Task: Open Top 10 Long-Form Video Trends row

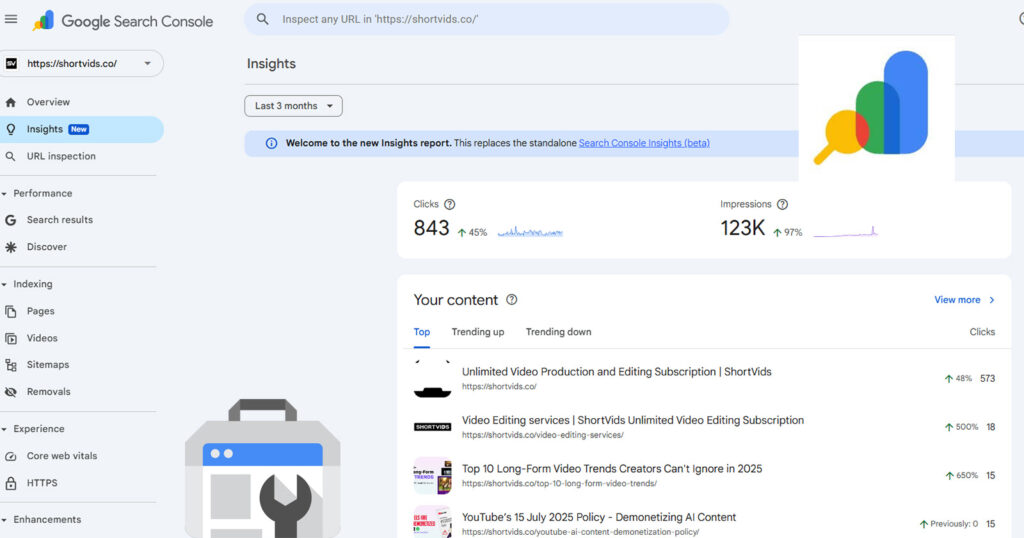Action: pos(705,475)
